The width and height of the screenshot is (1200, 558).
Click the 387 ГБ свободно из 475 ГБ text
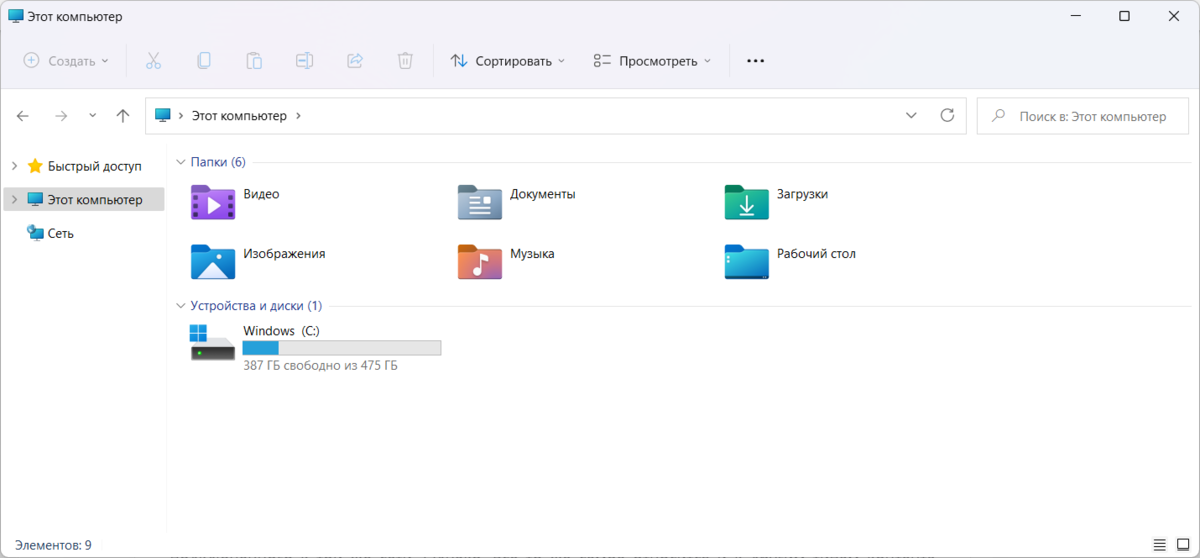(x=320, y=366)
